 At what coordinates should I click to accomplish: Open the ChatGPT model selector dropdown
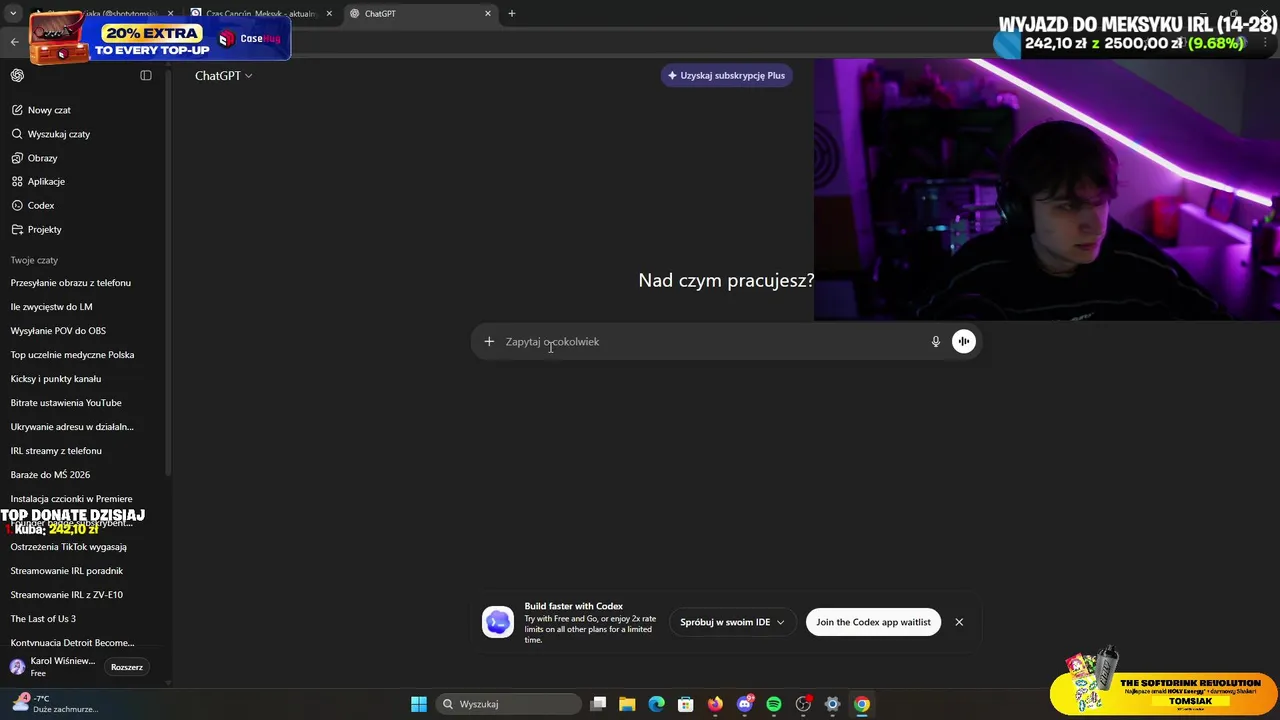[224, 75]
